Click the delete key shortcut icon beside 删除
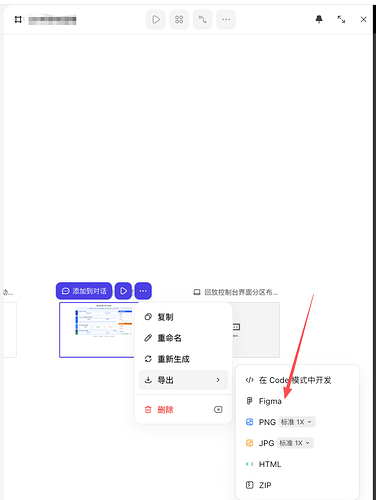The height and width of the screenshot is (500, 376). (218, 409)
